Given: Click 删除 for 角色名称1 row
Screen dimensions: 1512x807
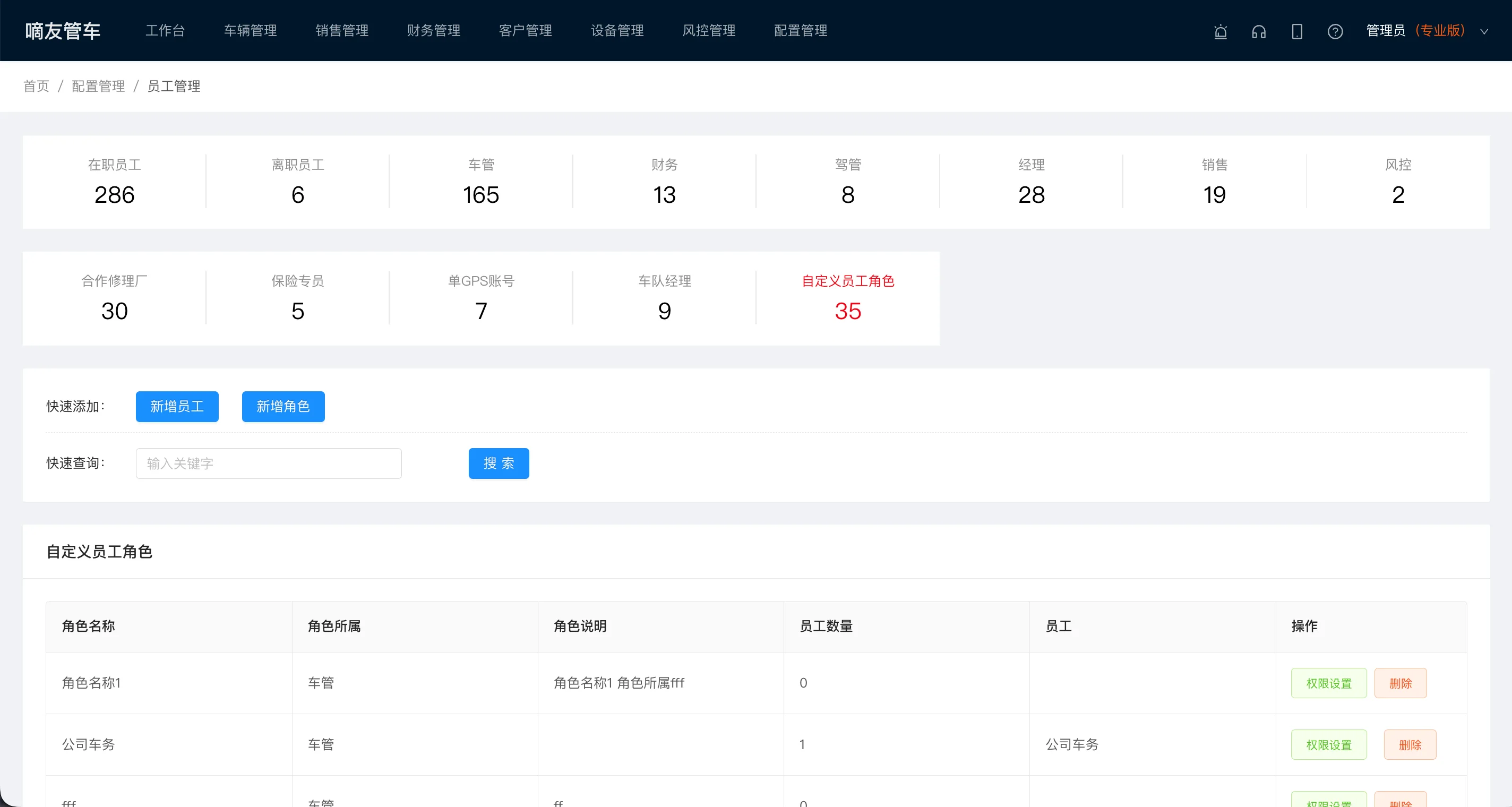Looking at the screenshot, I should point(1401,683).
